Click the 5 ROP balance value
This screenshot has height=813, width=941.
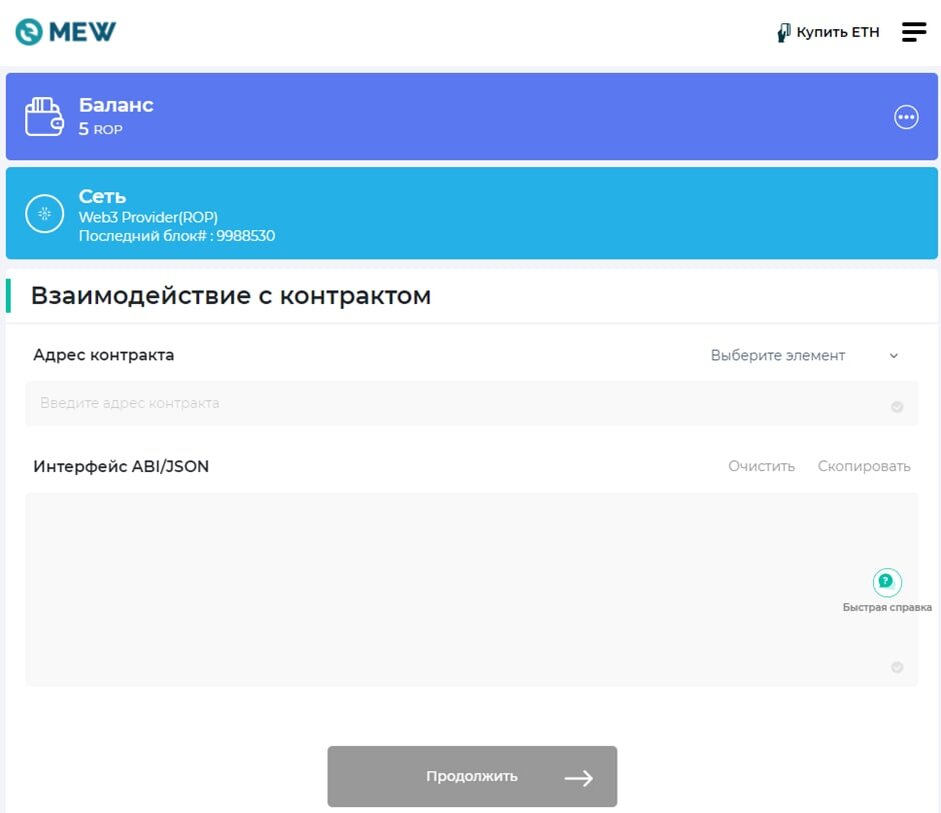100,129
